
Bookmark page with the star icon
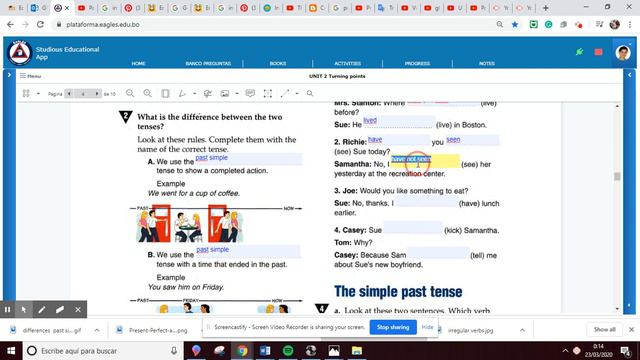[x=515, y=24]
